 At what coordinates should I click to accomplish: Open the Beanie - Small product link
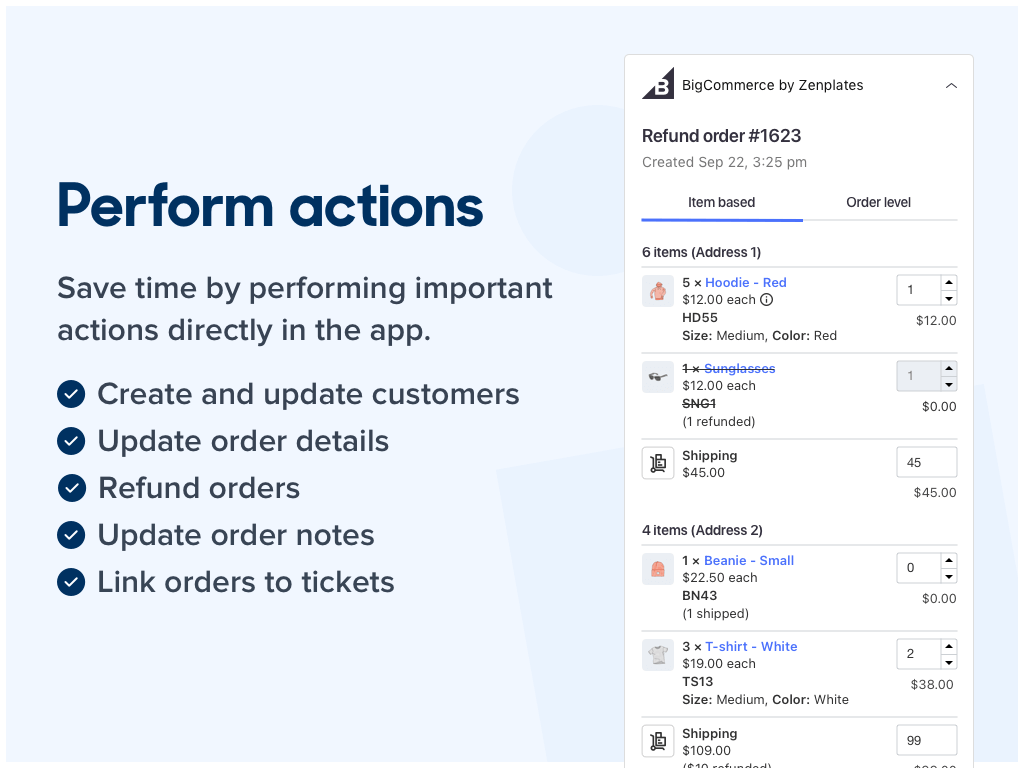[748, 560]
